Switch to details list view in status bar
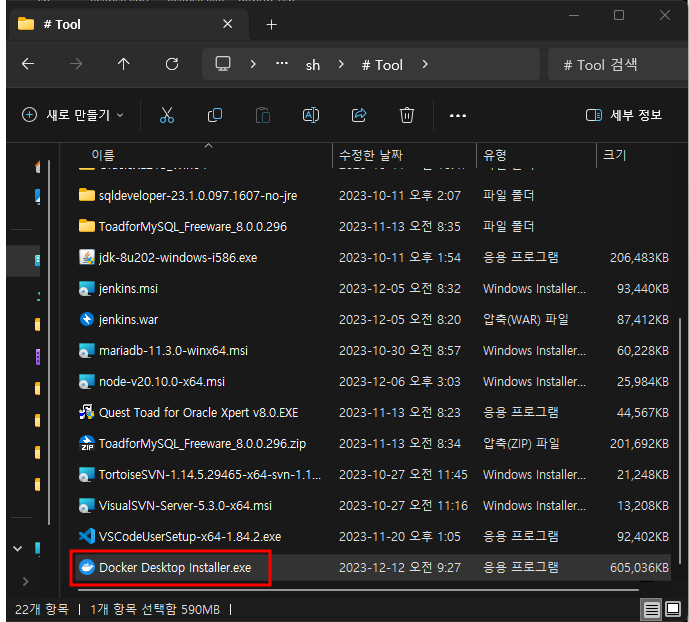The height and width of the screenshot is (622, 689). (651, 609)
